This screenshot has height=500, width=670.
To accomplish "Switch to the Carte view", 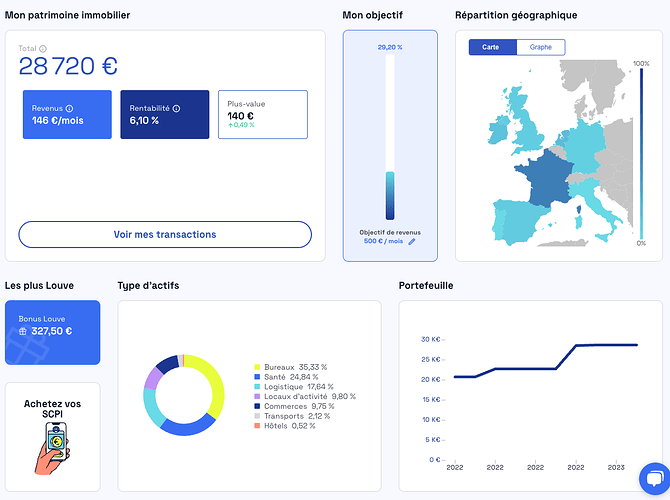I will tap(491, 47).
